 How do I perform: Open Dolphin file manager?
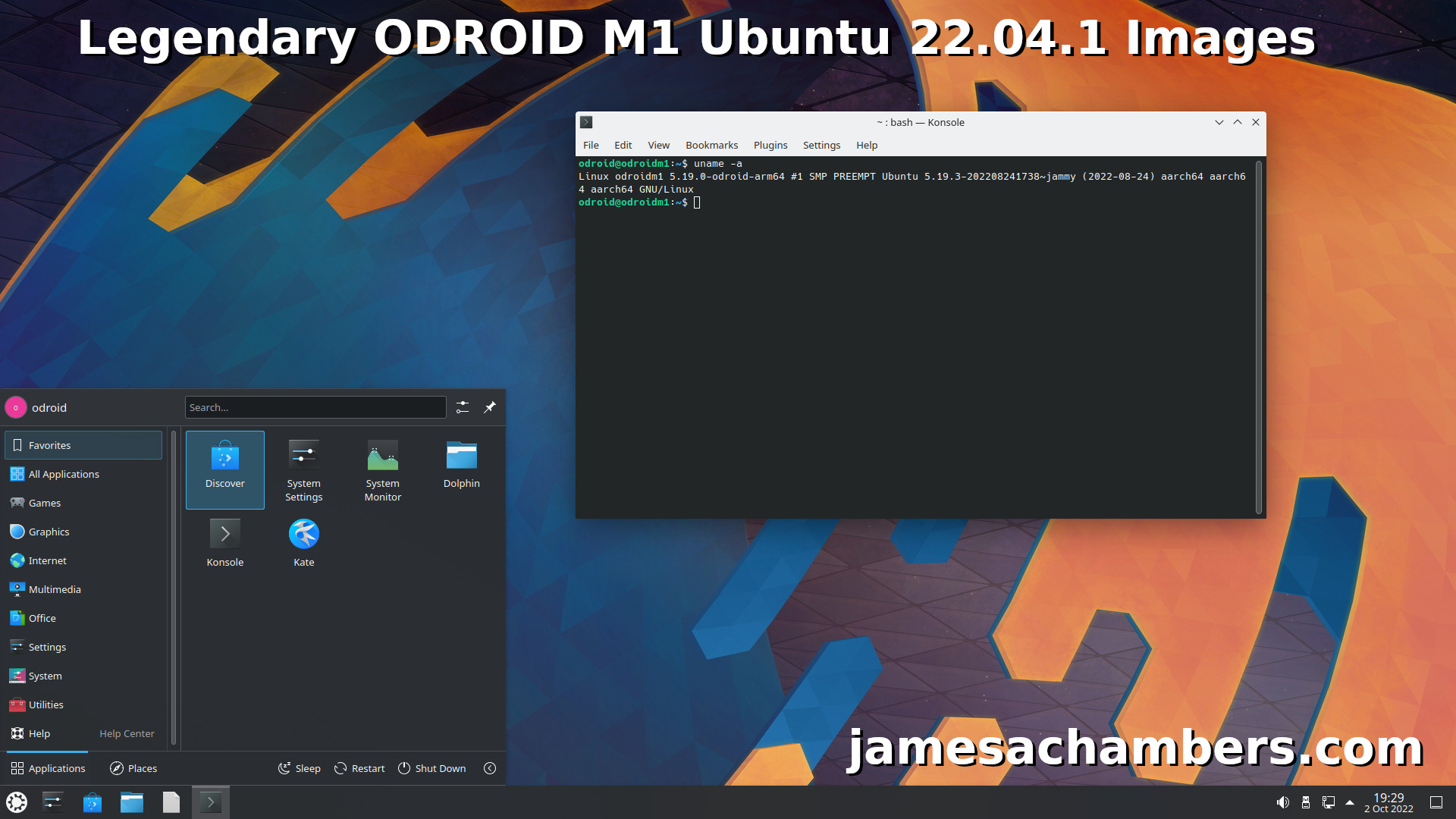tap(461, 461)
